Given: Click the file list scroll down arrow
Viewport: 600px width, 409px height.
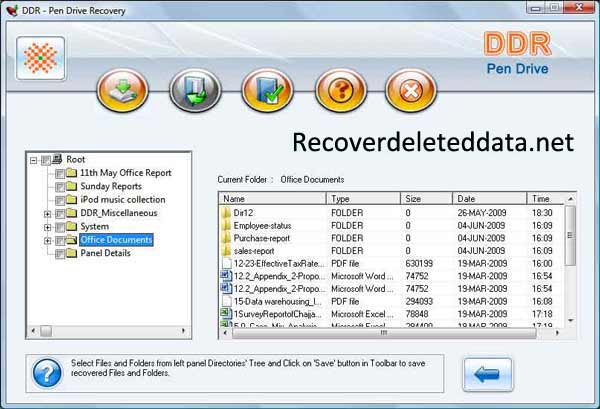Looking at the screenshot, I should point(571,320).
